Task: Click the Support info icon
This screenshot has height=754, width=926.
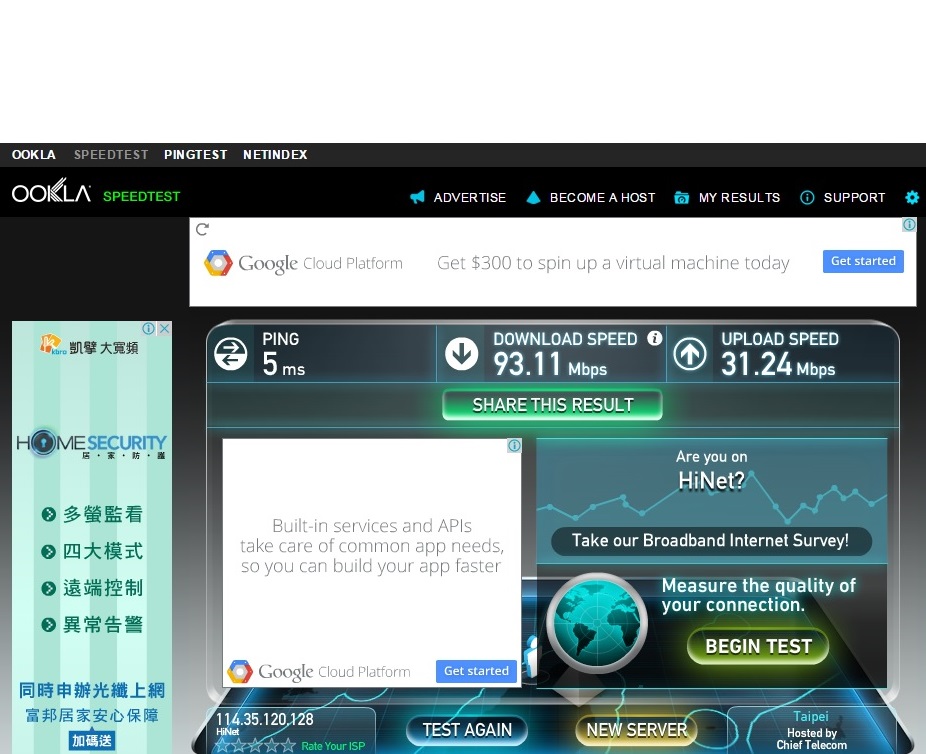Action: point(807,197)
